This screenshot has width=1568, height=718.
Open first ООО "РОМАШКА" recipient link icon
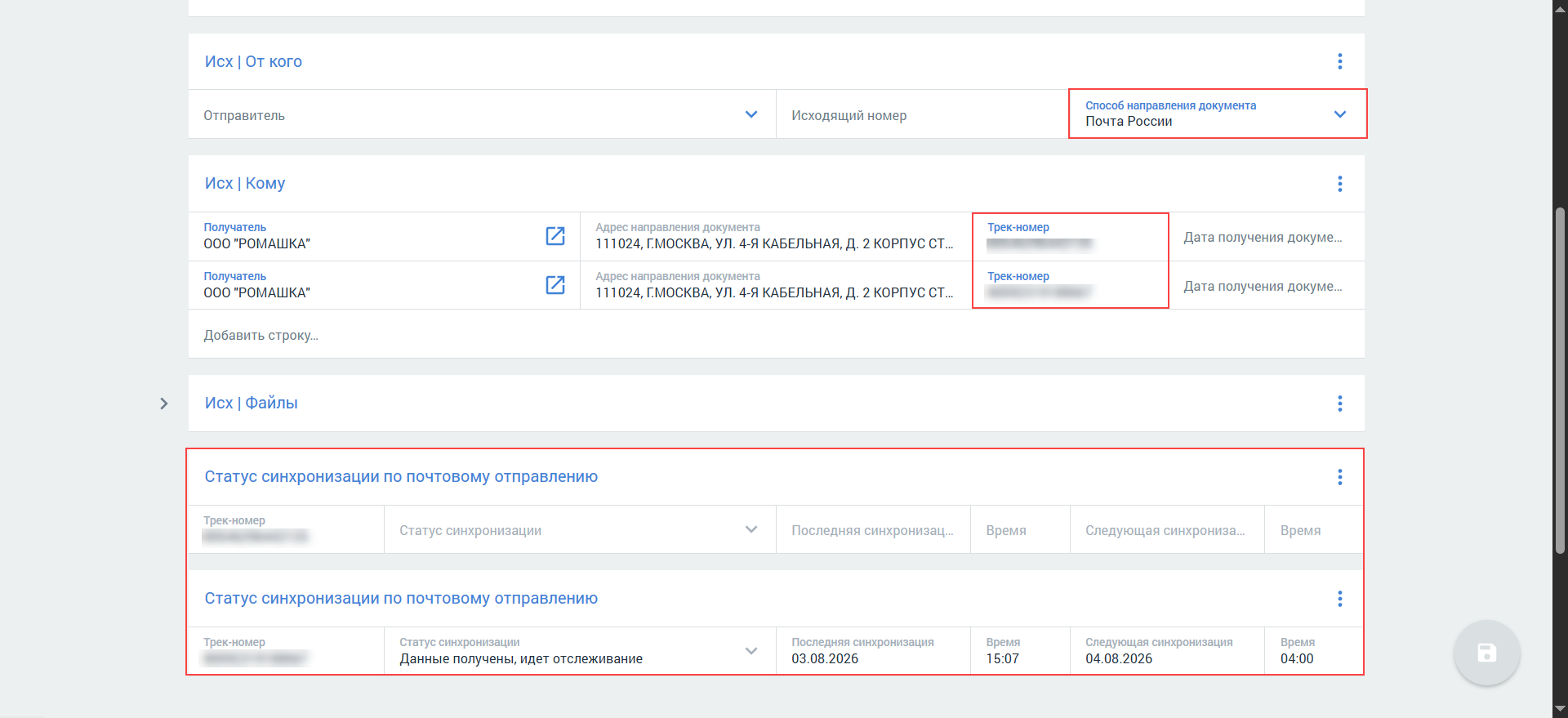coord(555,236)
